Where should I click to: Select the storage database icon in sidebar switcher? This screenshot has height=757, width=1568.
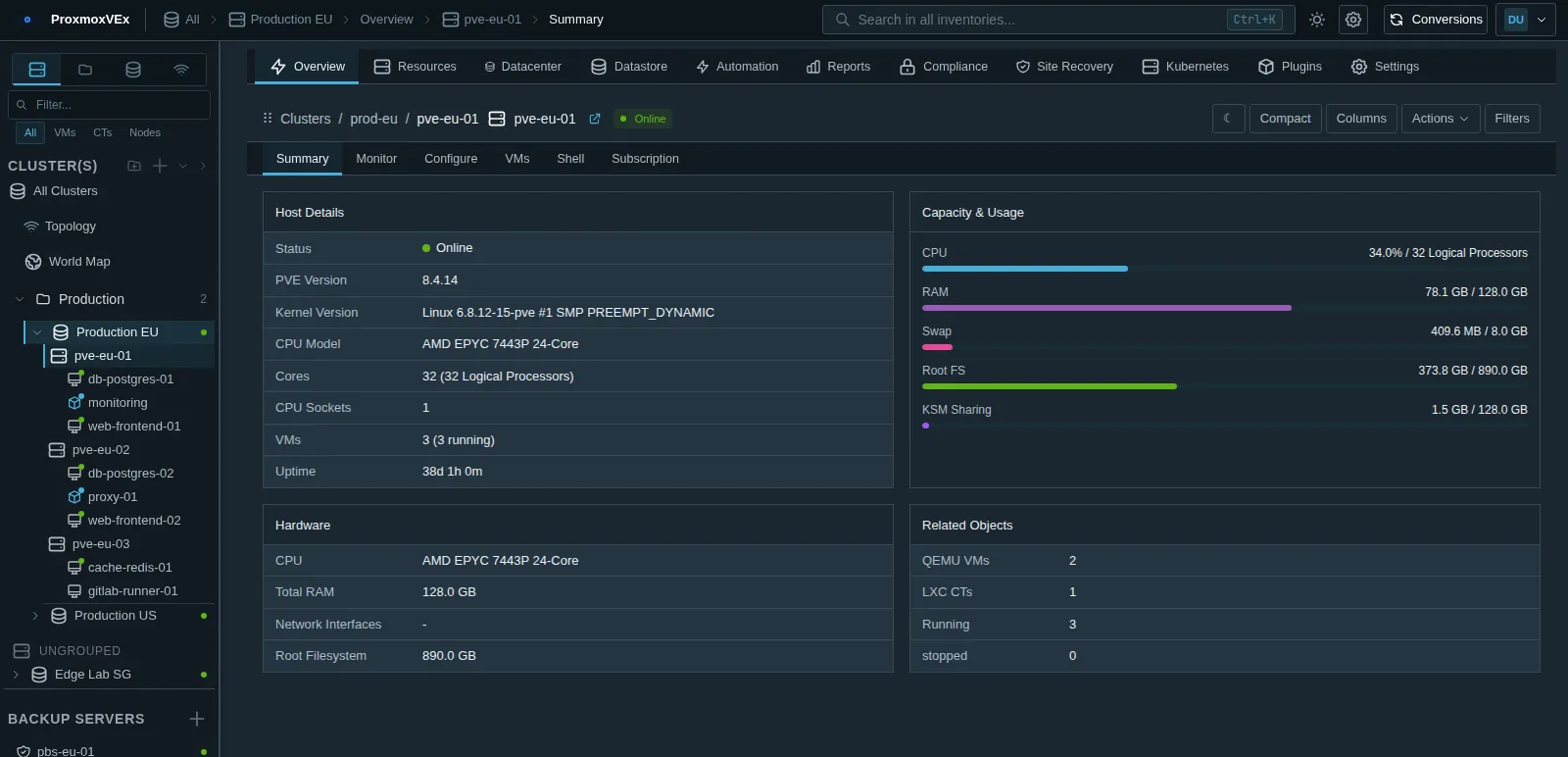133,70
